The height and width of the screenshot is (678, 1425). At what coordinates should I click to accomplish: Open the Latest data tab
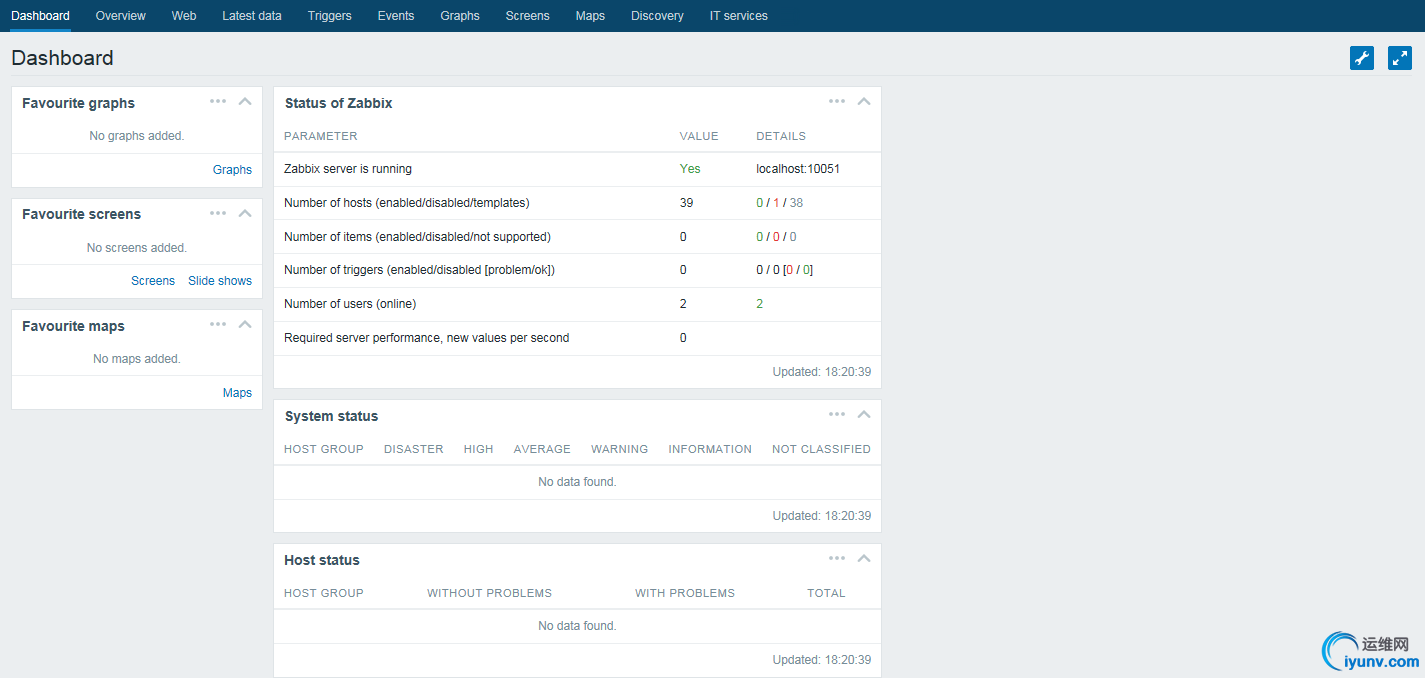click(252, 16)
